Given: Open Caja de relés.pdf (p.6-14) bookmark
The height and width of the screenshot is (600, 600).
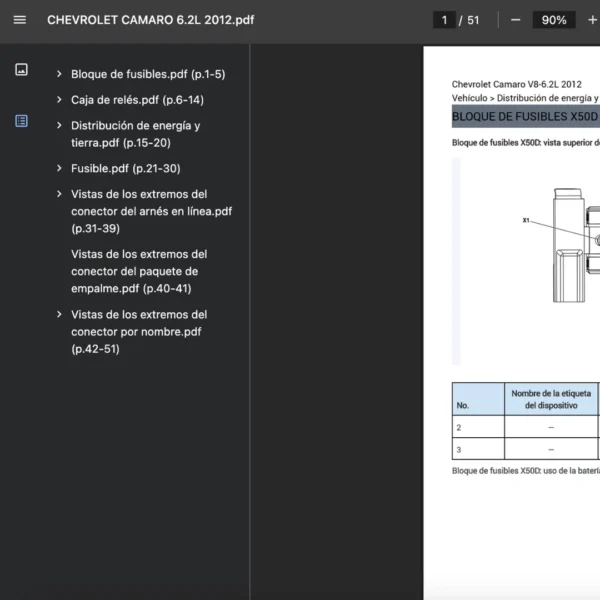Looking at the screenshot, I should click(x=137, y=100).
